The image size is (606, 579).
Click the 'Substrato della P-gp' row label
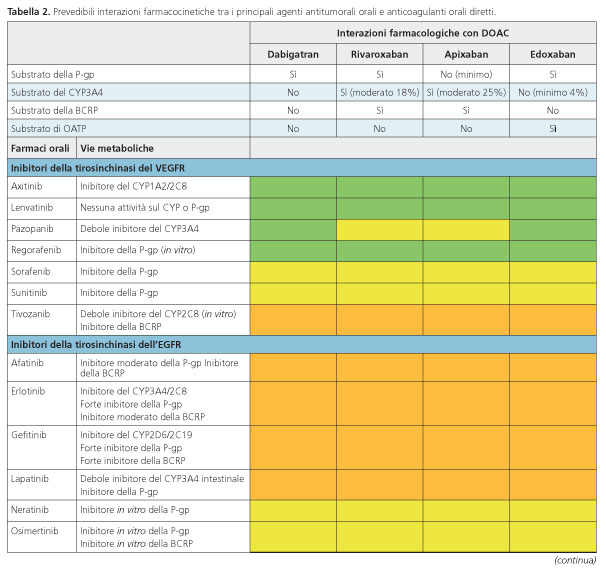[x=53, y=74]
